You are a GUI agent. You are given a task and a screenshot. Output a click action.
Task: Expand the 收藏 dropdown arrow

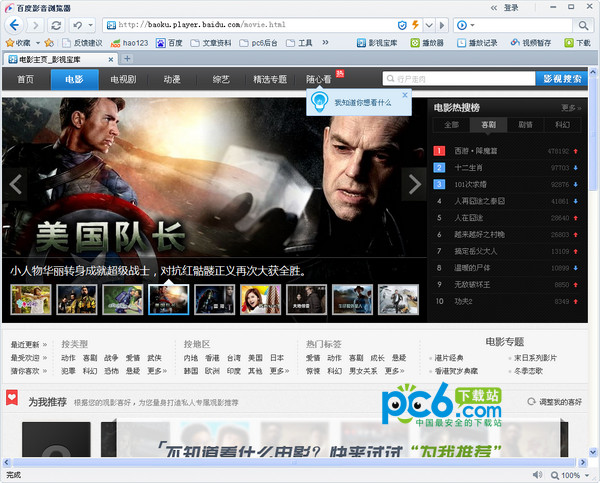(38, 43)
